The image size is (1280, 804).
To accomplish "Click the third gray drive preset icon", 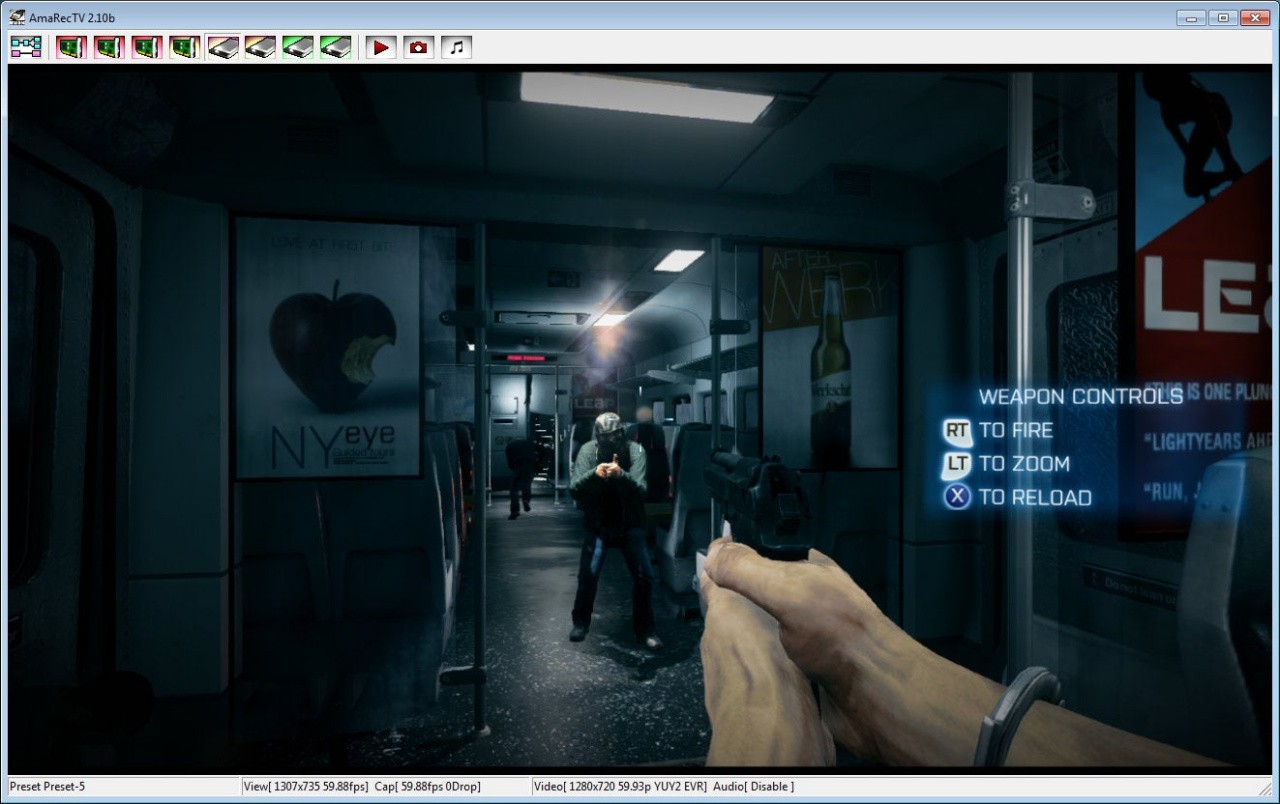I will (x=298, y=47).
